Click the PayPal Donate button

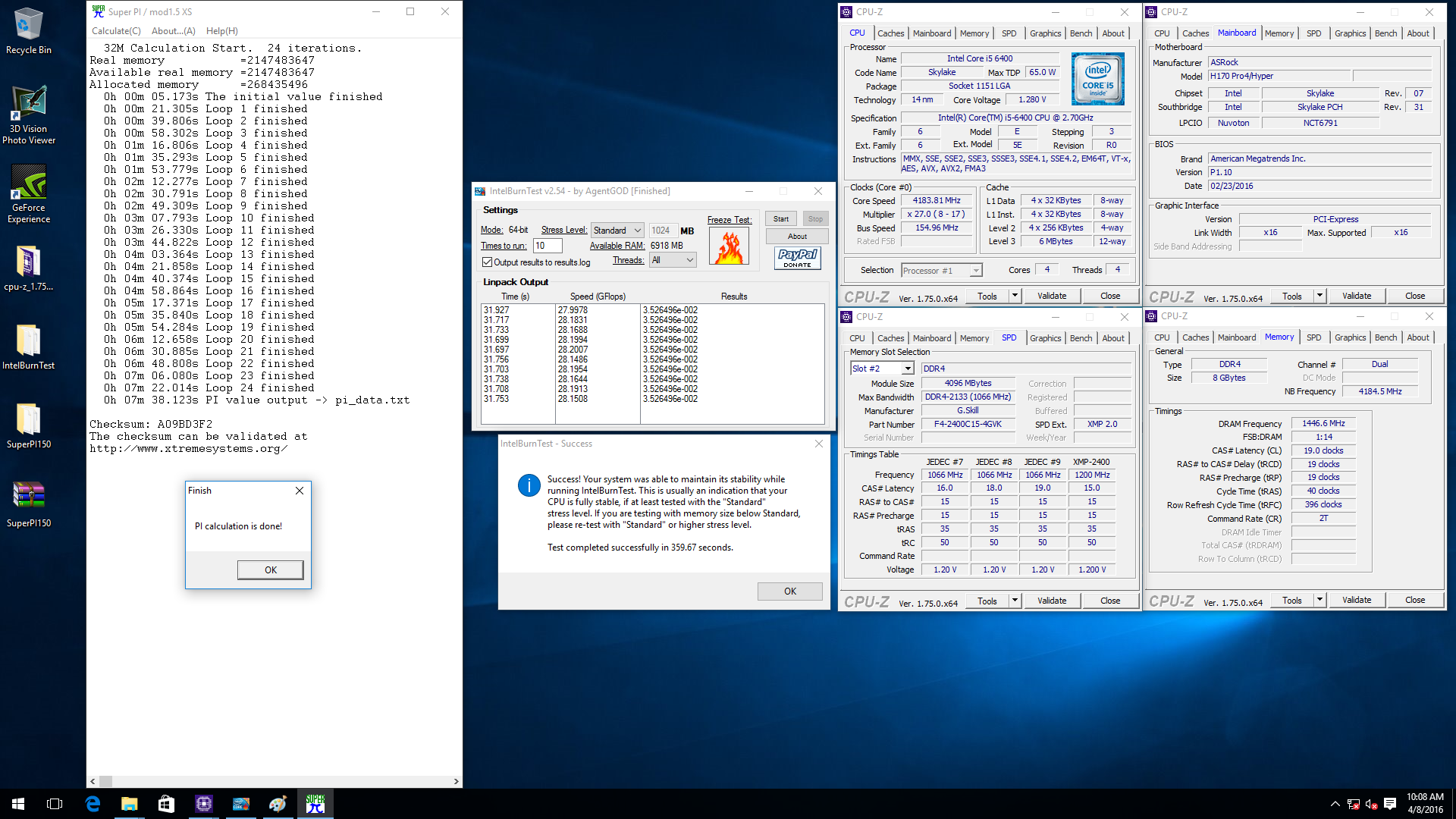[x=797, y=259]
